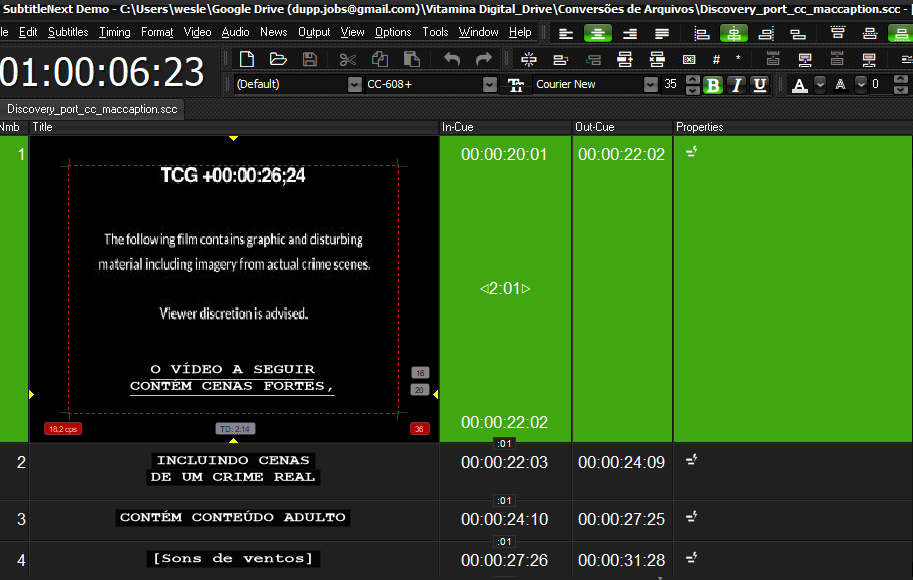913x580 pixels.
Task: Decrease the font size 35 stepper
Action: pos(692,90)
